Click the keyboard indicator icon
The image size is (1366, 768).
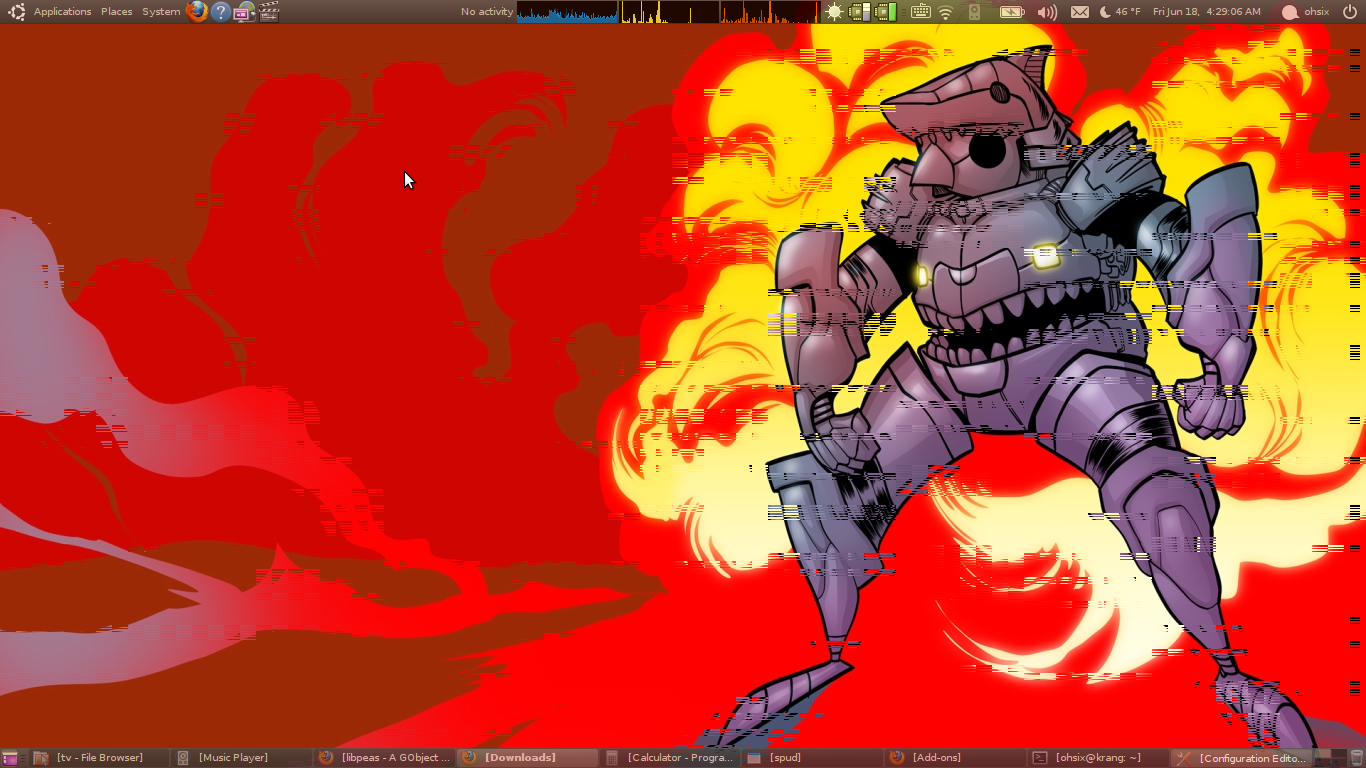coord(921,12)
